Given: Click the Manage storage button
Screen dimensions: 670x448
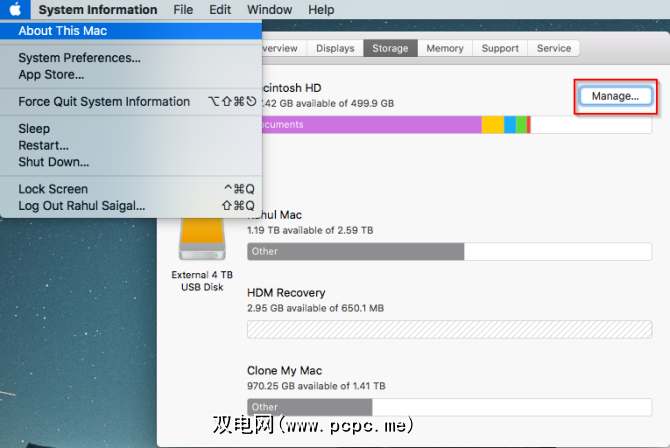Looking at the screenshot, I should point(615,96).
